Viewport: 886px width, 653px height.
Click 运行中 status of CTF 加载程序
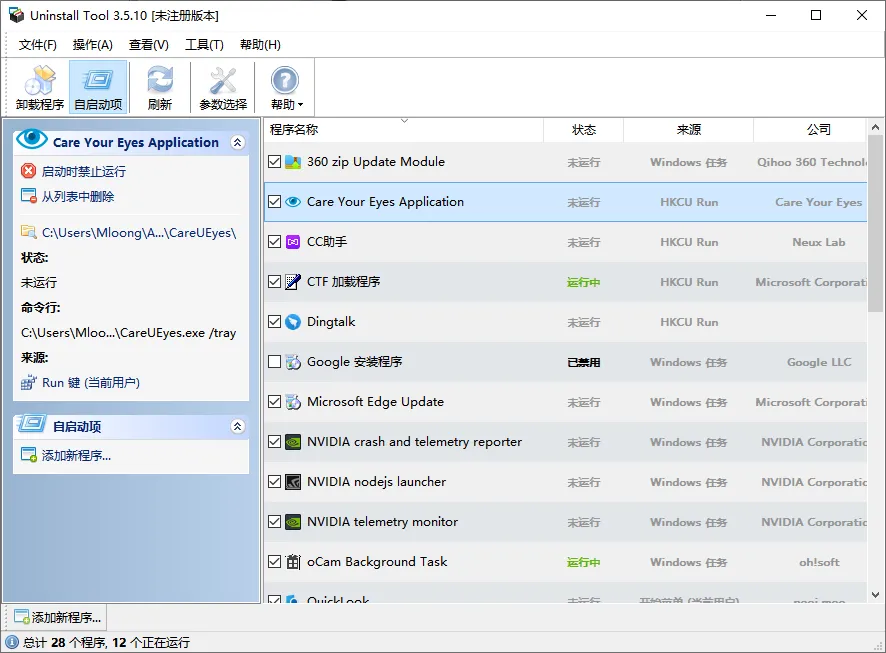(x=584, y=282)
